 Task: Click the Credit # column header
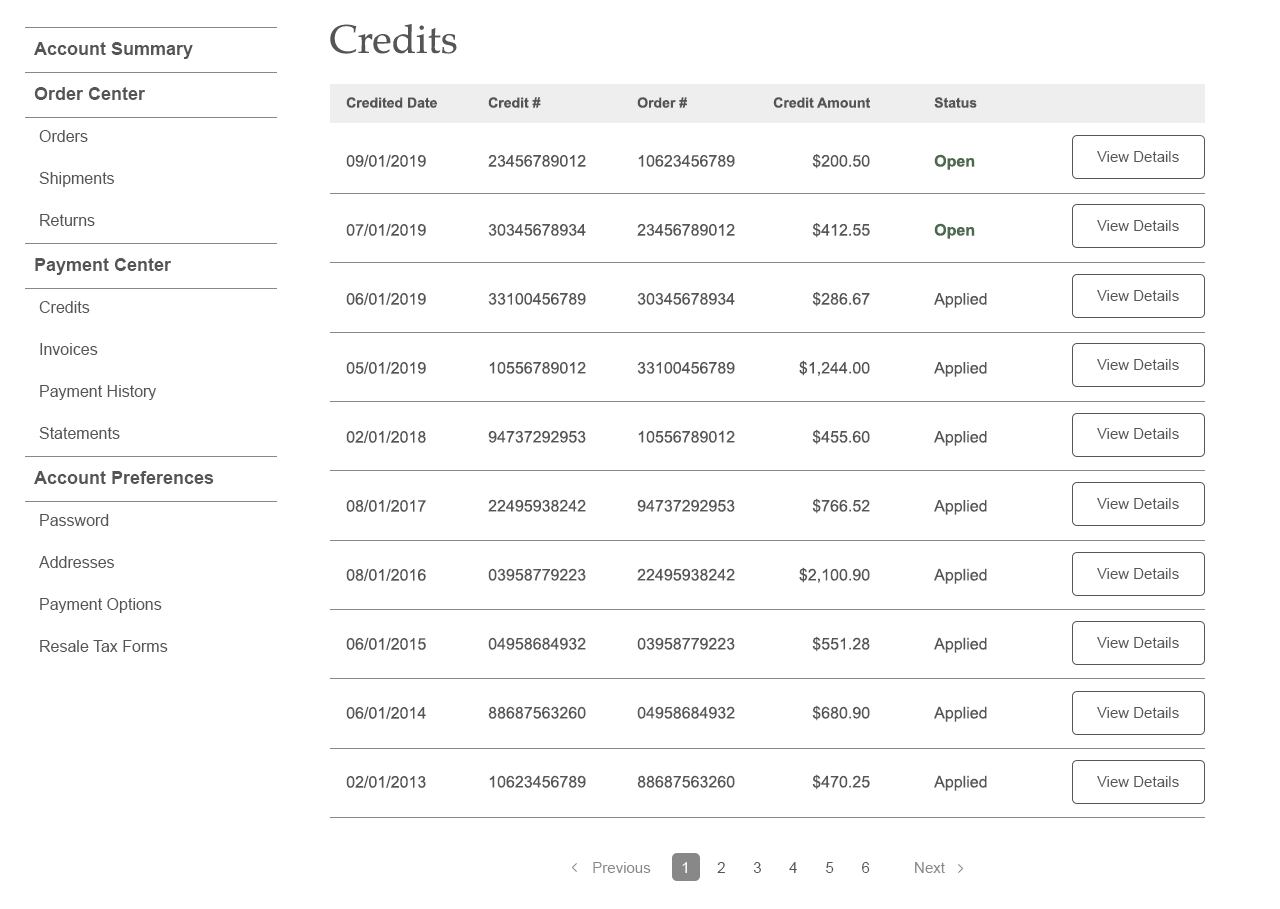(514, 103)
